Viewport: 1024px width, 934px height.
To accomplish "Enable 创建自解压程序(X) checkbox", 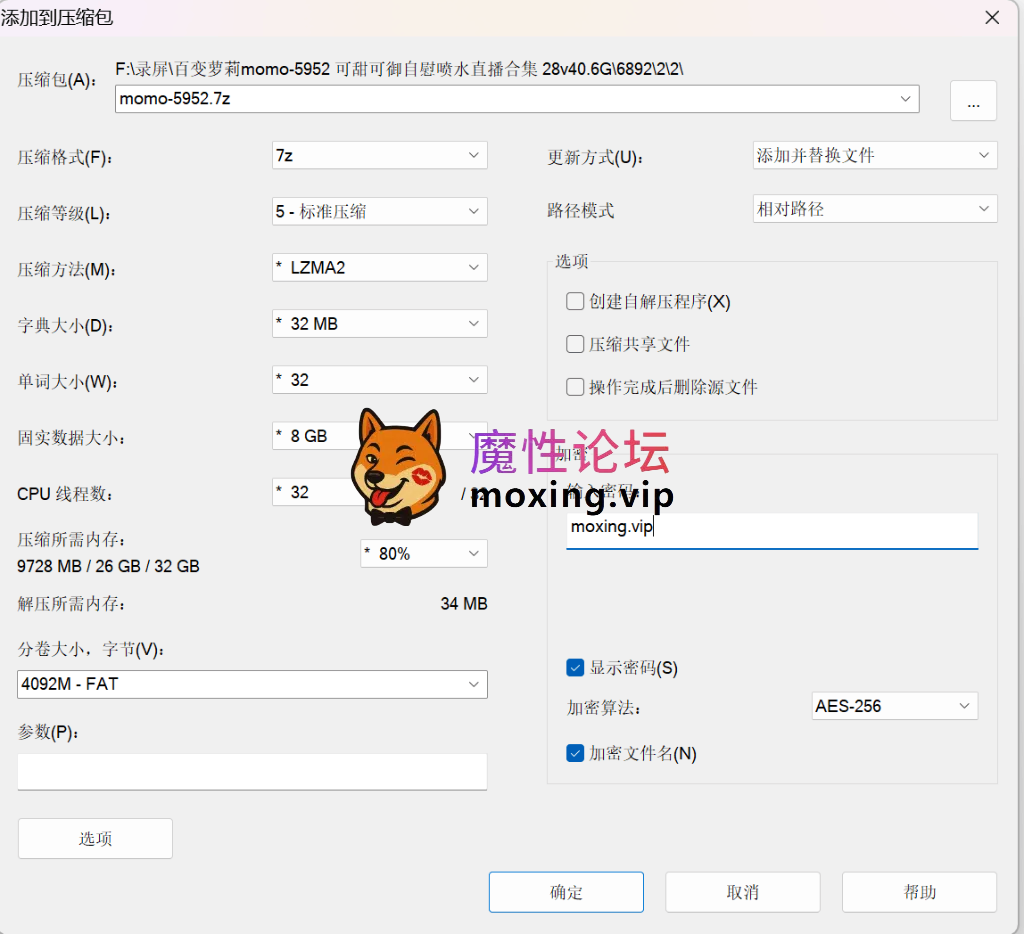I will tap(575, 302).
